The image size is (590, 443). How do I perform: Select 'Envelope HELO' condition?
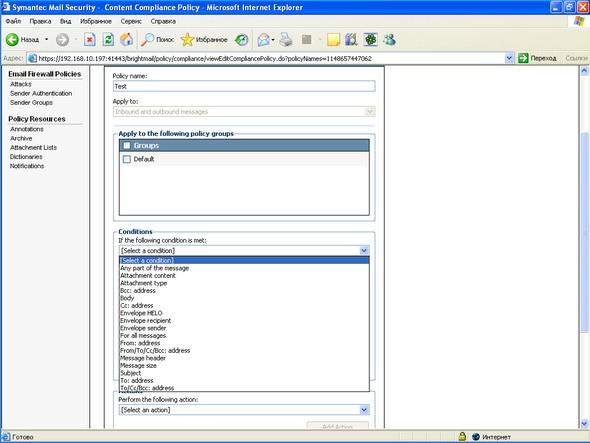(x=244, y=313)
